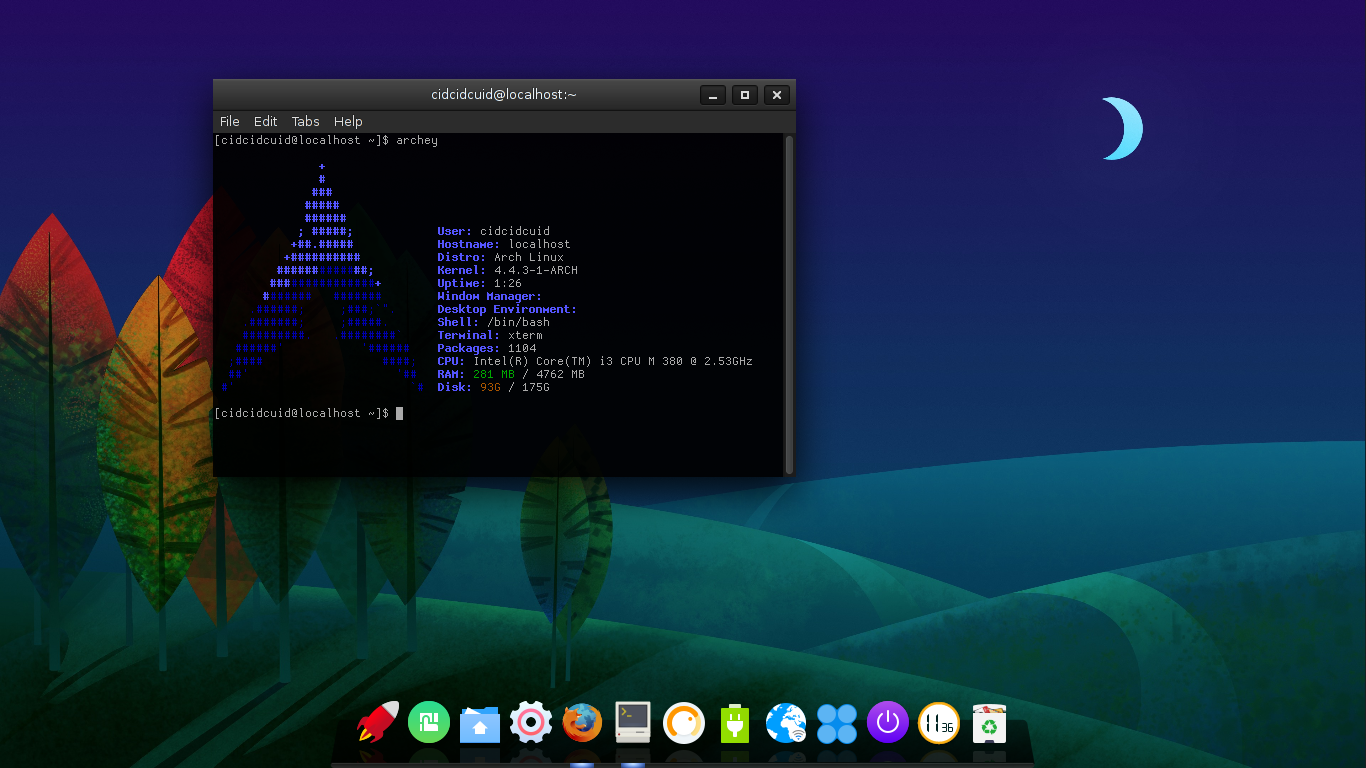Viewport: 1366px width, 768px height.
Task: Open the Tabs menu in the terminal
Action: pyautogui.click(x=305, y=121)
